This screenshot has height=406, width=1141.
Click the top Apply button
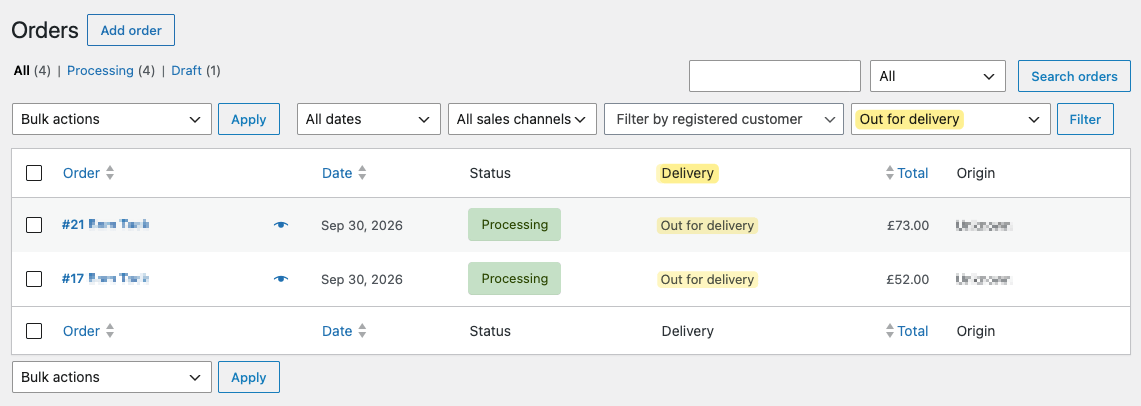tap(249, 119)
